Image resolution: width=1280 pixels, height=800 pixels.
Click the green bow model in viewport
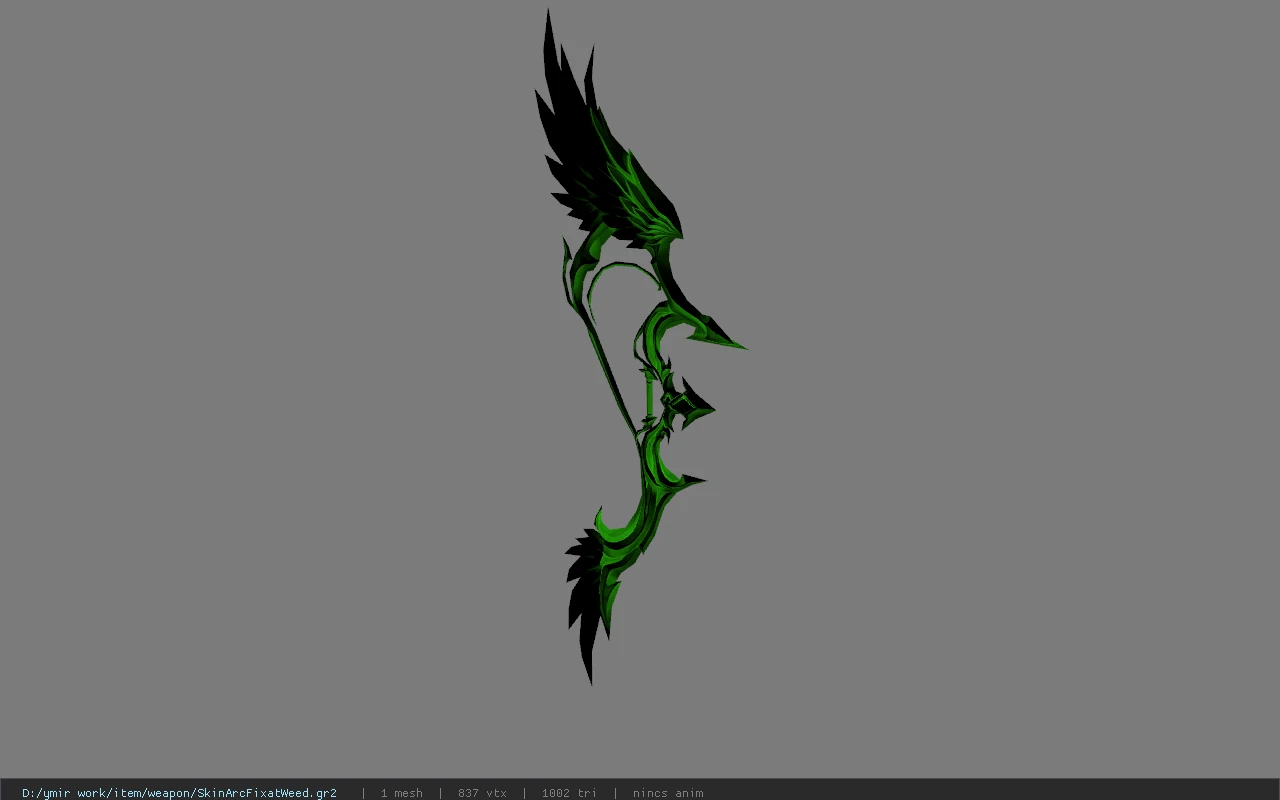pyautogui.click(x=640, y=347)
